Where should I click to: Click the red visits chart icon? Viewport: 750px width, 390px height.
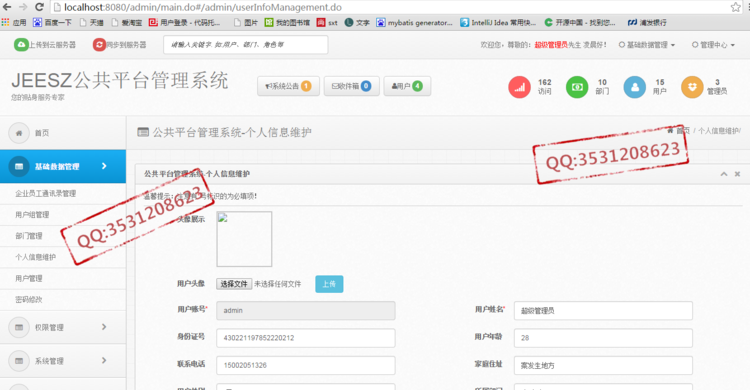click(519, 87)
